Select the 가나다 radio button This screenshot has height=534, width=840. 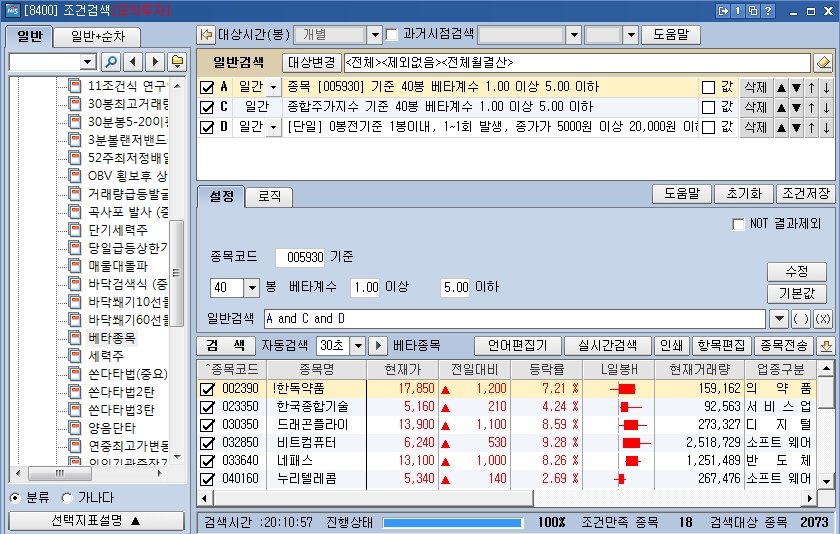point(67,497)
